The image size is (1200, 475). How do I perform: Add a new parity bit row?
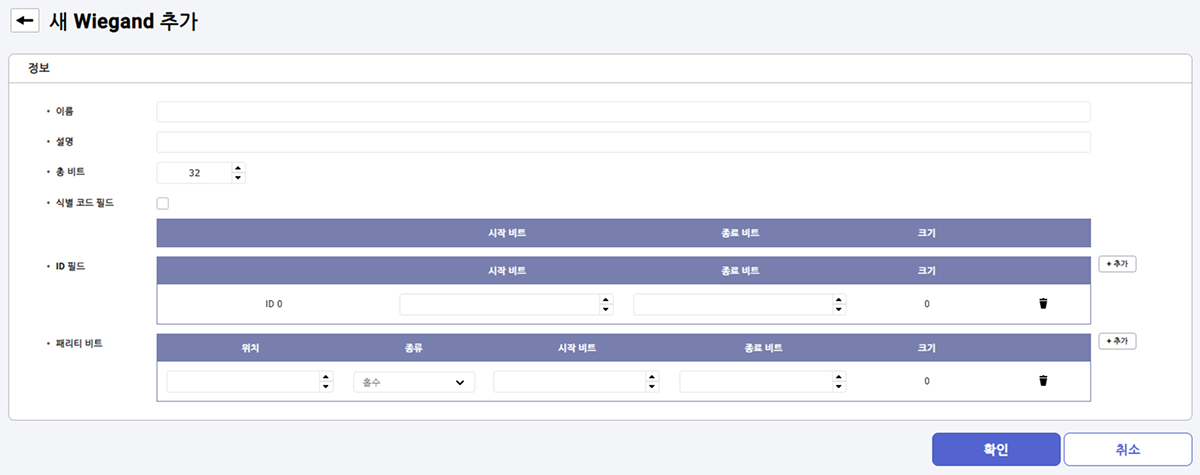click(x=1117, y=341)
